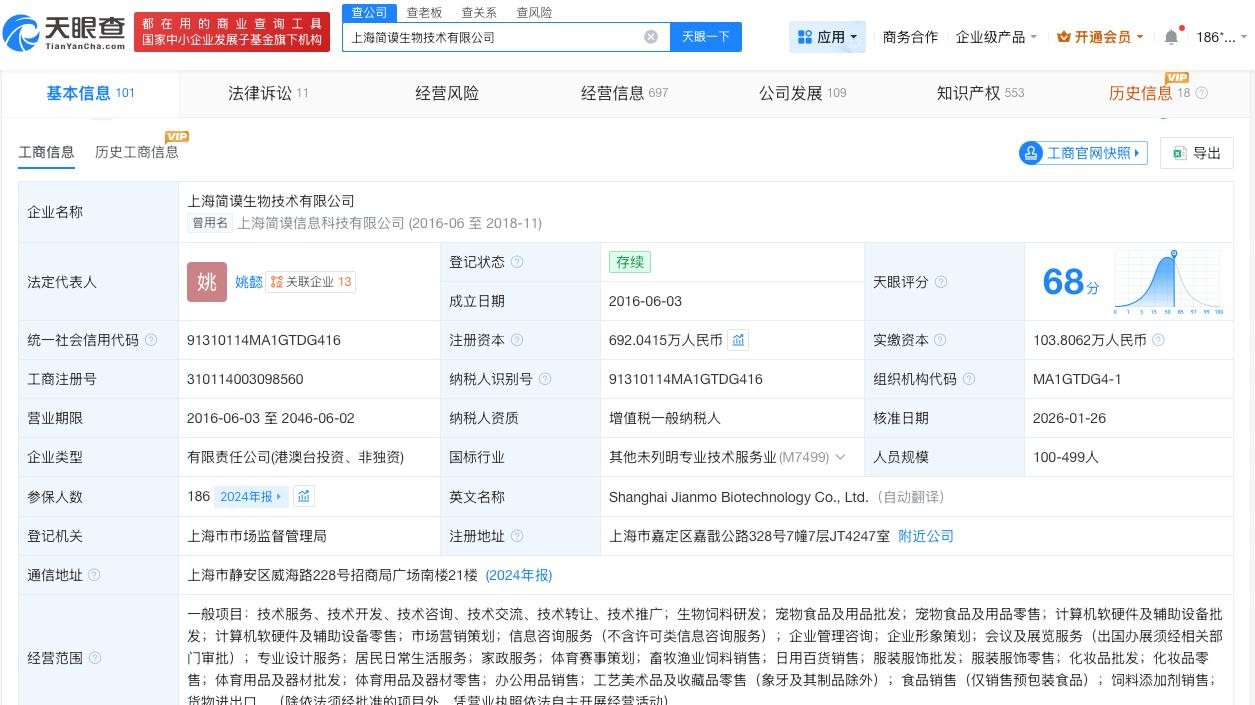1255x705 pixels.
Task: Clear the search box with the X icon
Action: pyautogui.click(x=651, y=36)
